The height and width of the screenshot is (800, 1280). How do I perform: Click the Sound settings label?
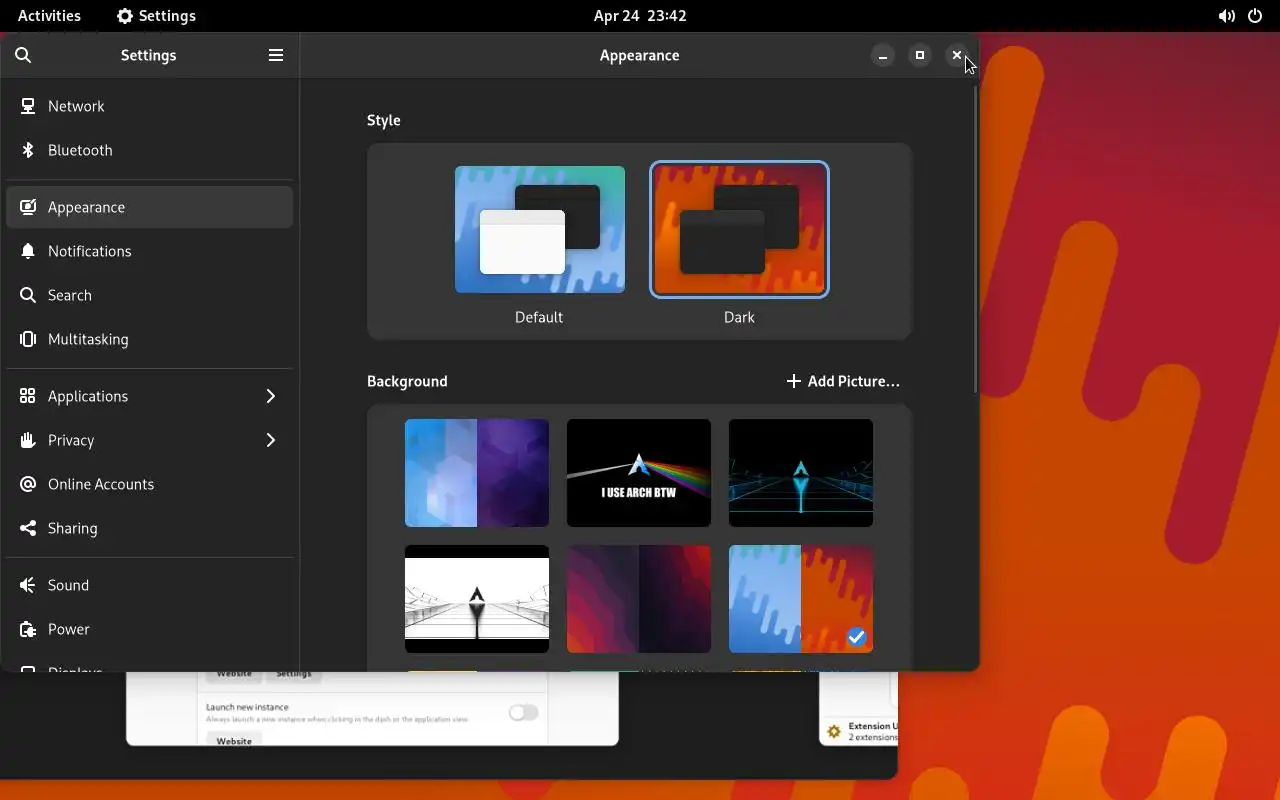click(x=69, y=585)
